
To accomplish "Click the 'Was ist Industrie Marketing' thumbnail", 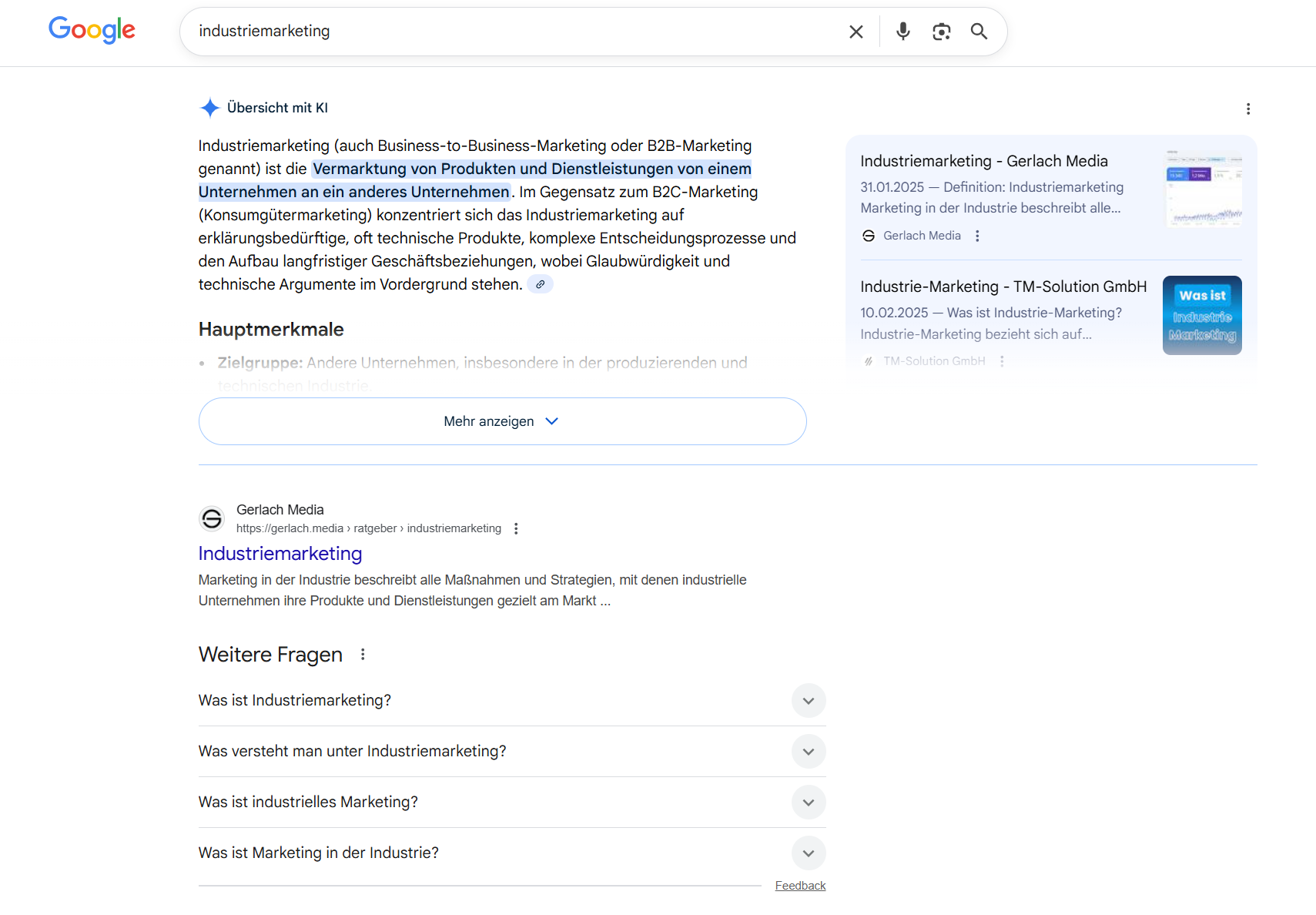I will click(1201, 316).
